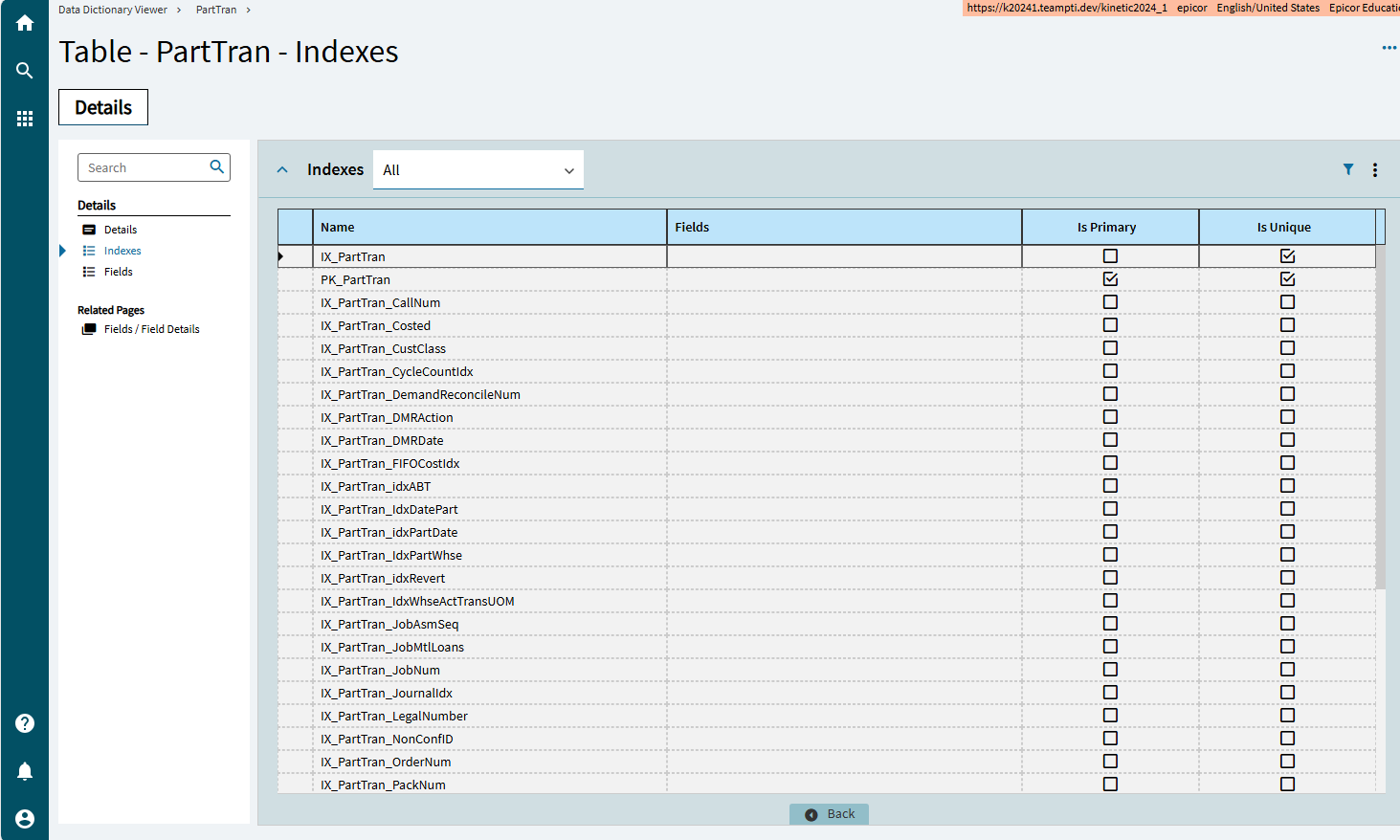Expand breadcrumb chevron after PartTran

tap(249, 10)
